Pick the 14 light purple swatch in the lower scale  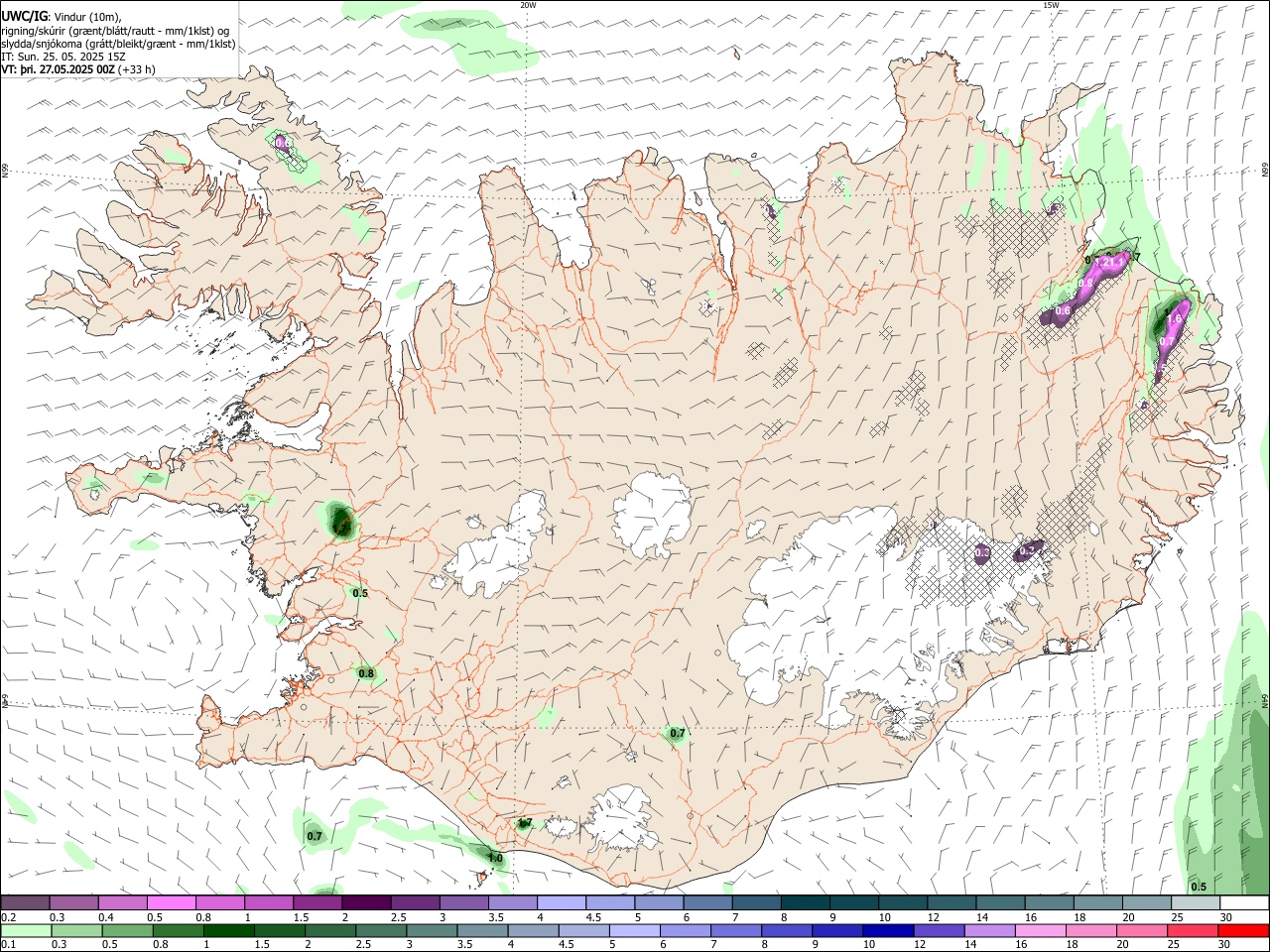[990, 930]
